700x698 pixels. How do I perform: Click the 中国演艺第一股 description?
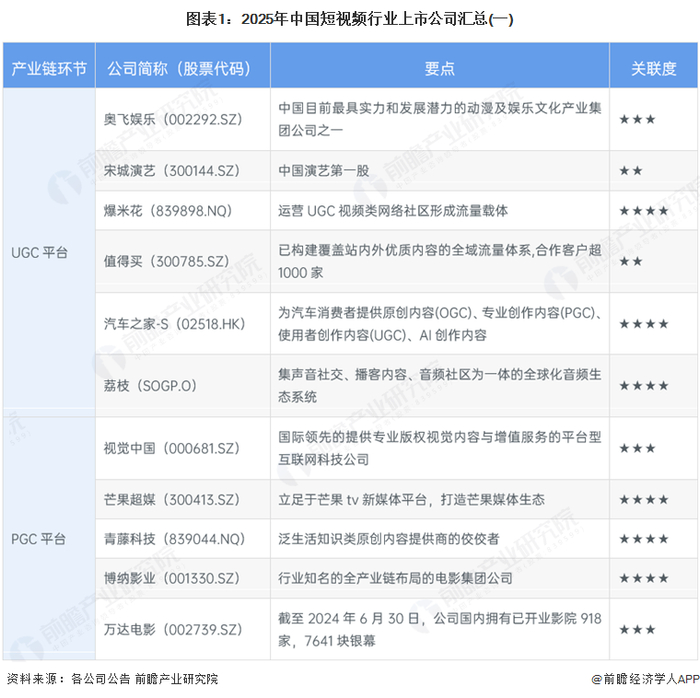[324, 170]
